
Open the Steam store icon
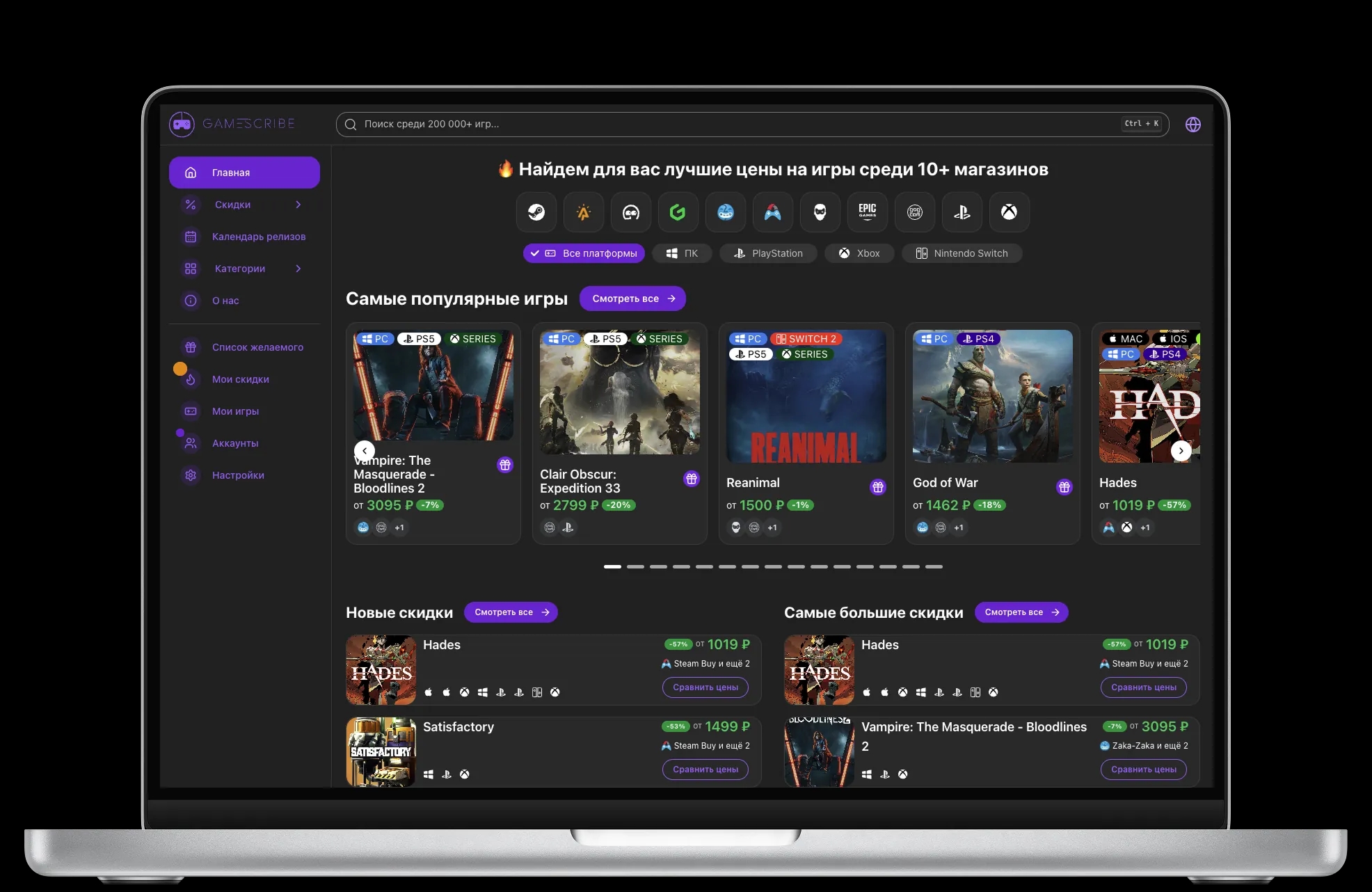click(x=536, y=212)
